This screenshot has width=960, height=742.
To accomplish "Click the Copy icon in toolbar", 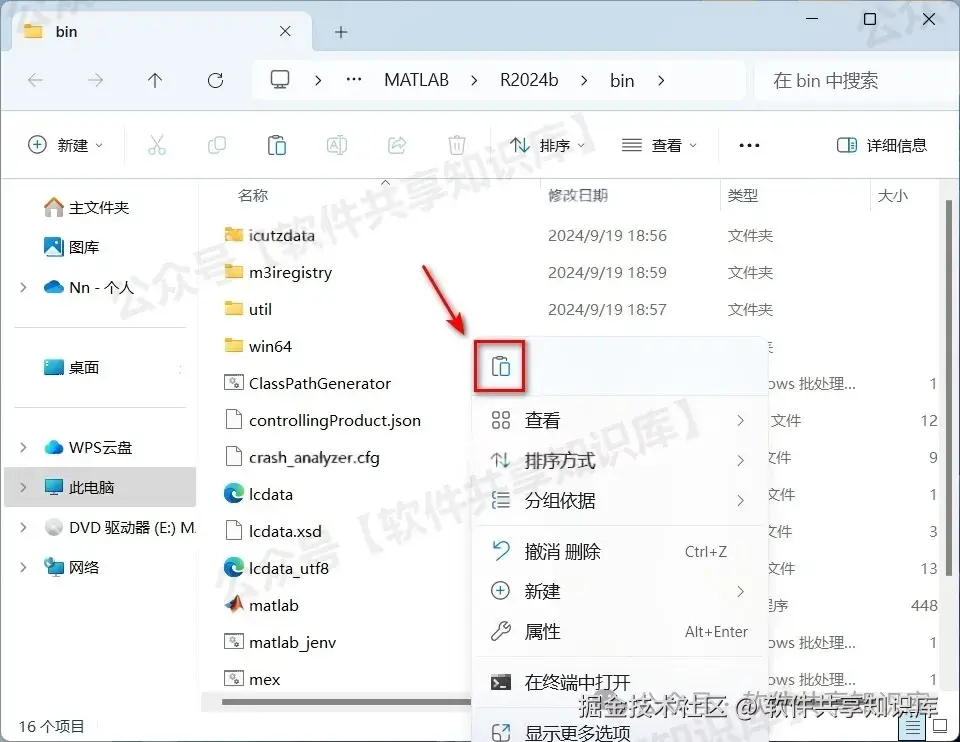I will click(217, 146).
